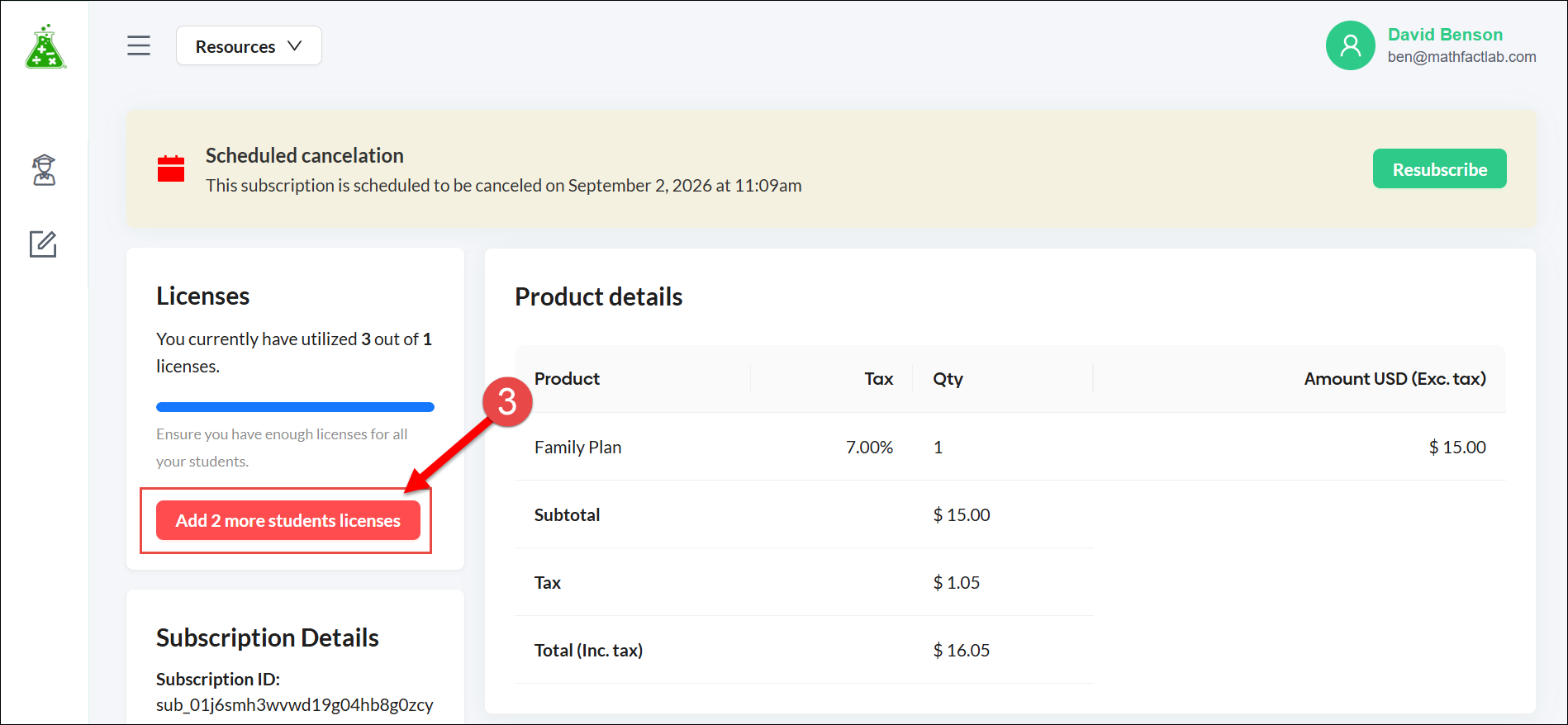The width and height of the screenshot is (1568, 725).
Task: Click the MathFactLab flask logo
Action: 45,47
